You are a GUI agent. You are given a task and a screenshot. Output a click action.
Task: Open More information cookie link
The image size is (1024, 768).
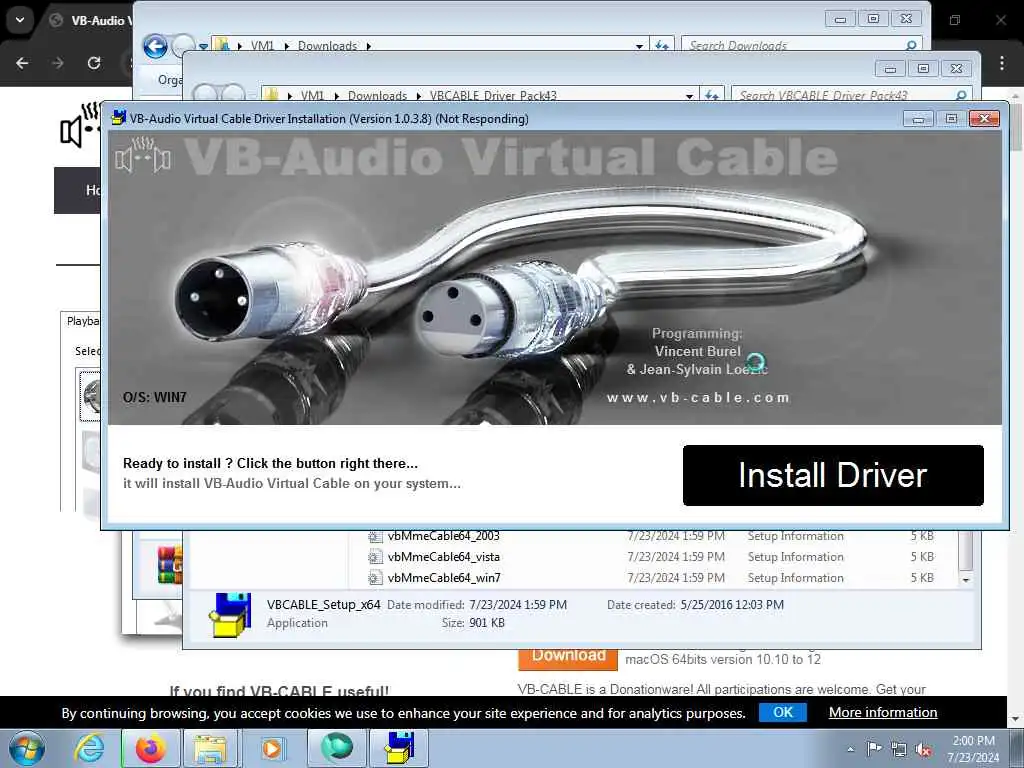883,712
